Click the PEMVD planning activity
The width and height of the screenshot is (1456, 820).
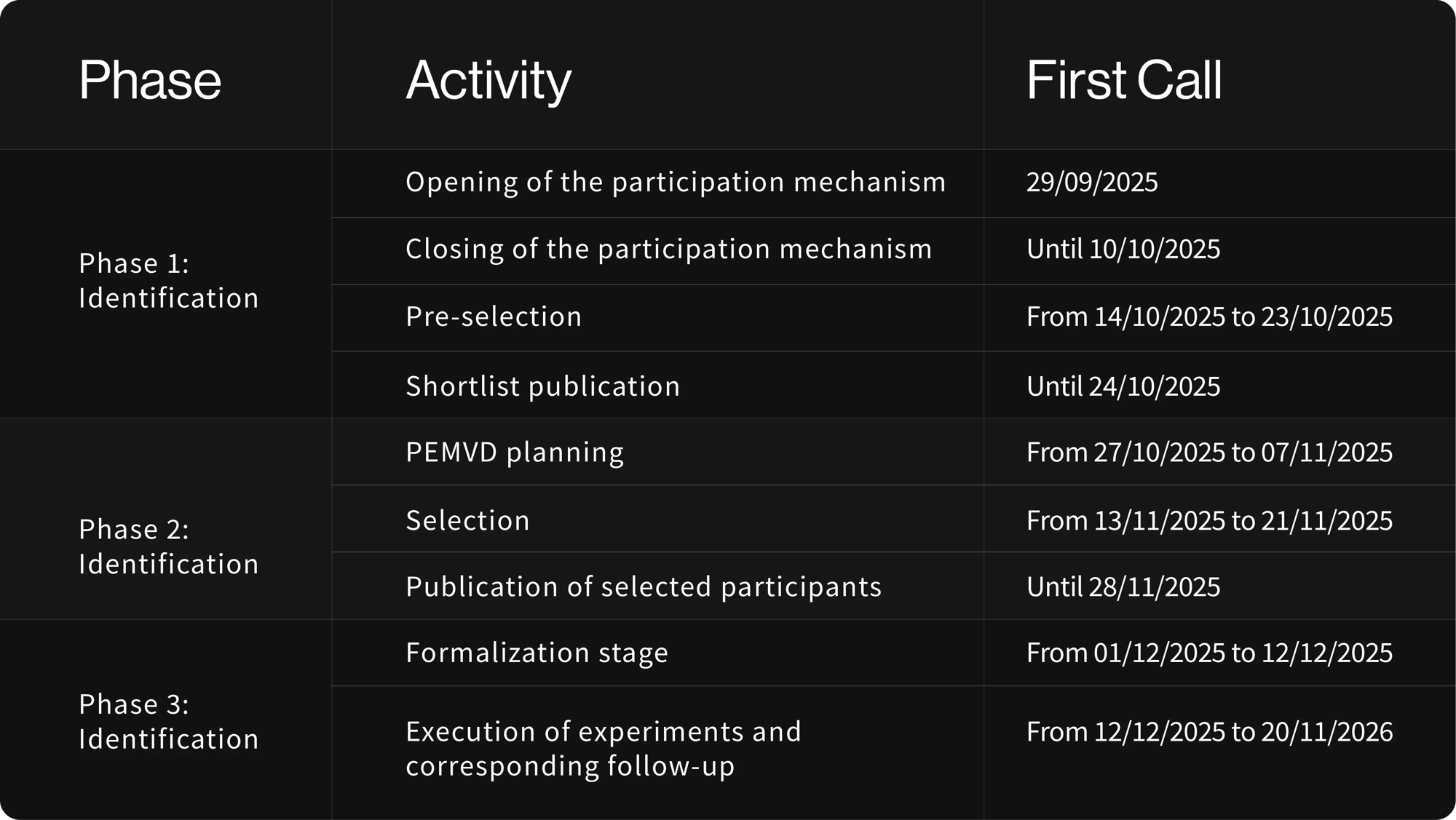[x=515, y=453]
